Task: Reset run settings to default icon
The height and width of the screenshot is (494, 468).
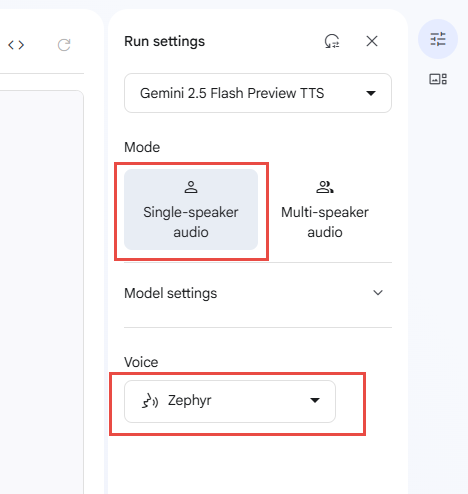Action: point(332,41)
